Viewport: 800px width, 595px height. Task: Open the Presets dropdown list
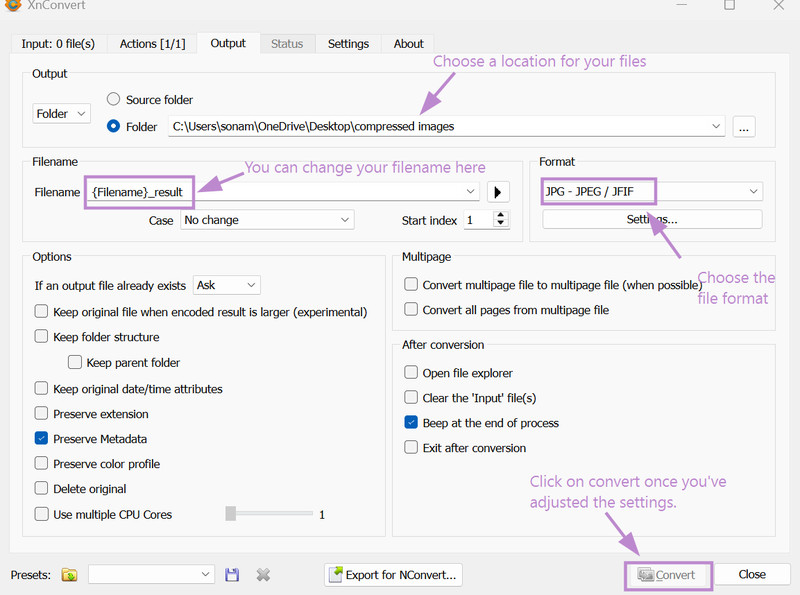151,575
